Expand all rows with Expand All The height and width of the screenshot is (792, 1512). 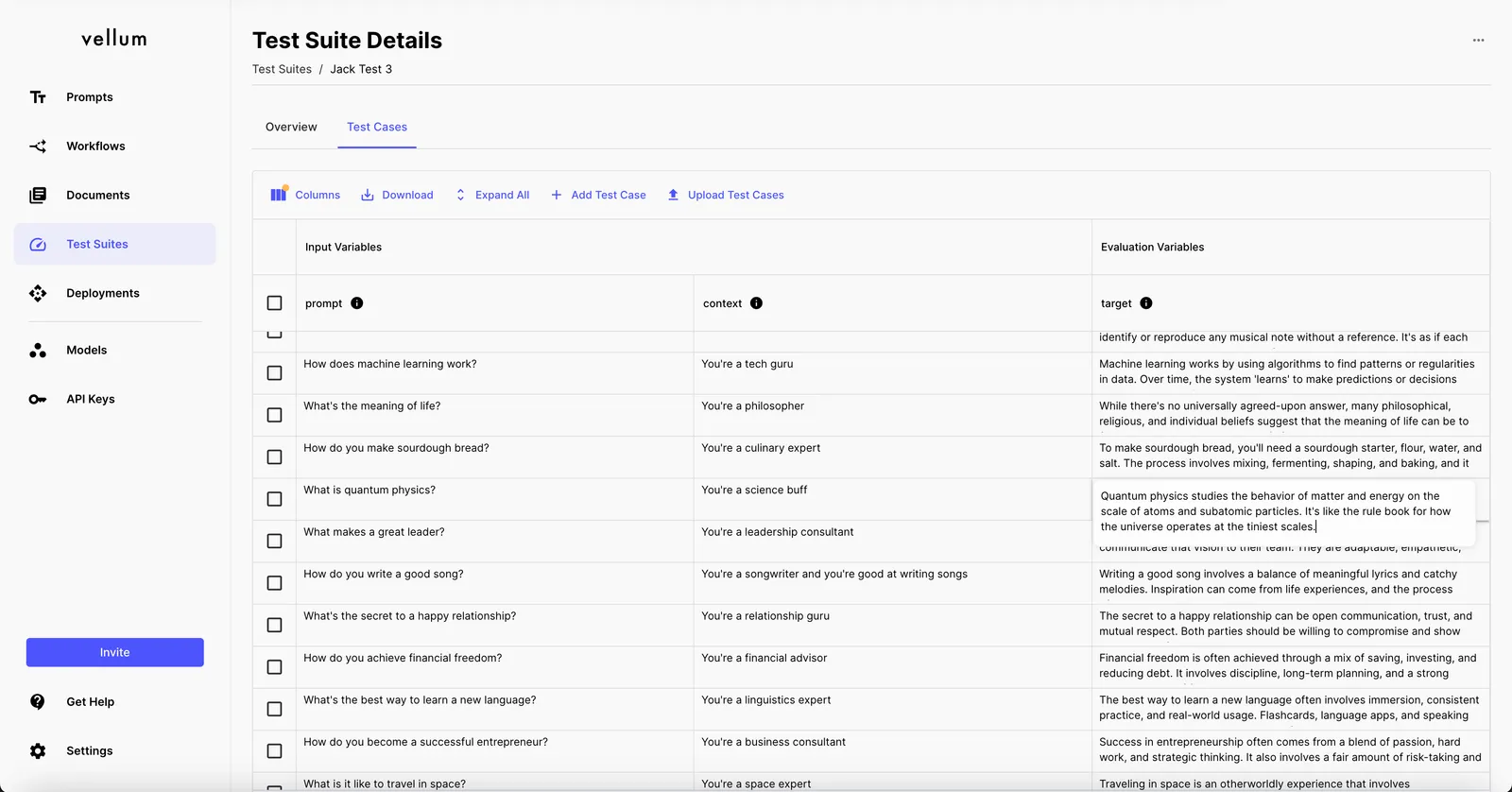(492, 196)
